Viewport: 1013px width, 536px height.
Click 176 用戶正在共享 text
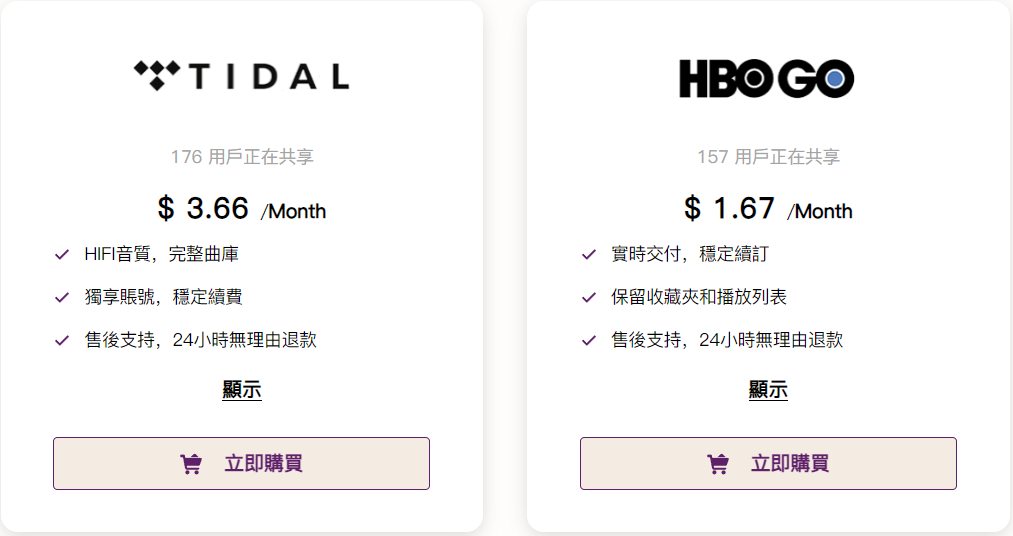(x=242, y=157)
